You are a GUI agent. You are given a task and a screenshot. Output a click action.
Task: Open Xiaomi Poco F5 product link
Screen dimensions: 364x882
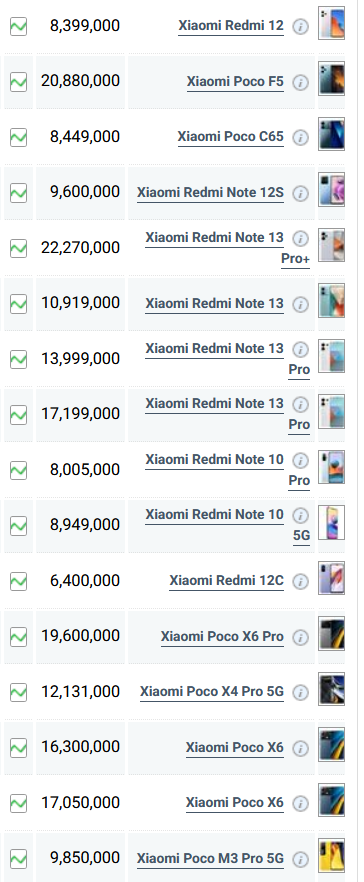pos(235,82)
